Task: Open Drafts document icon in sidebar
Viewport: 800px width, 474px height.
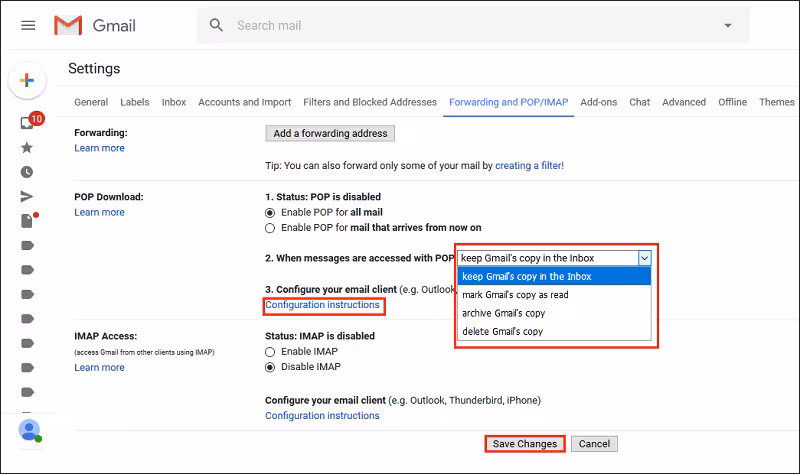Action: pyautogui.click(x=27, y=221)
